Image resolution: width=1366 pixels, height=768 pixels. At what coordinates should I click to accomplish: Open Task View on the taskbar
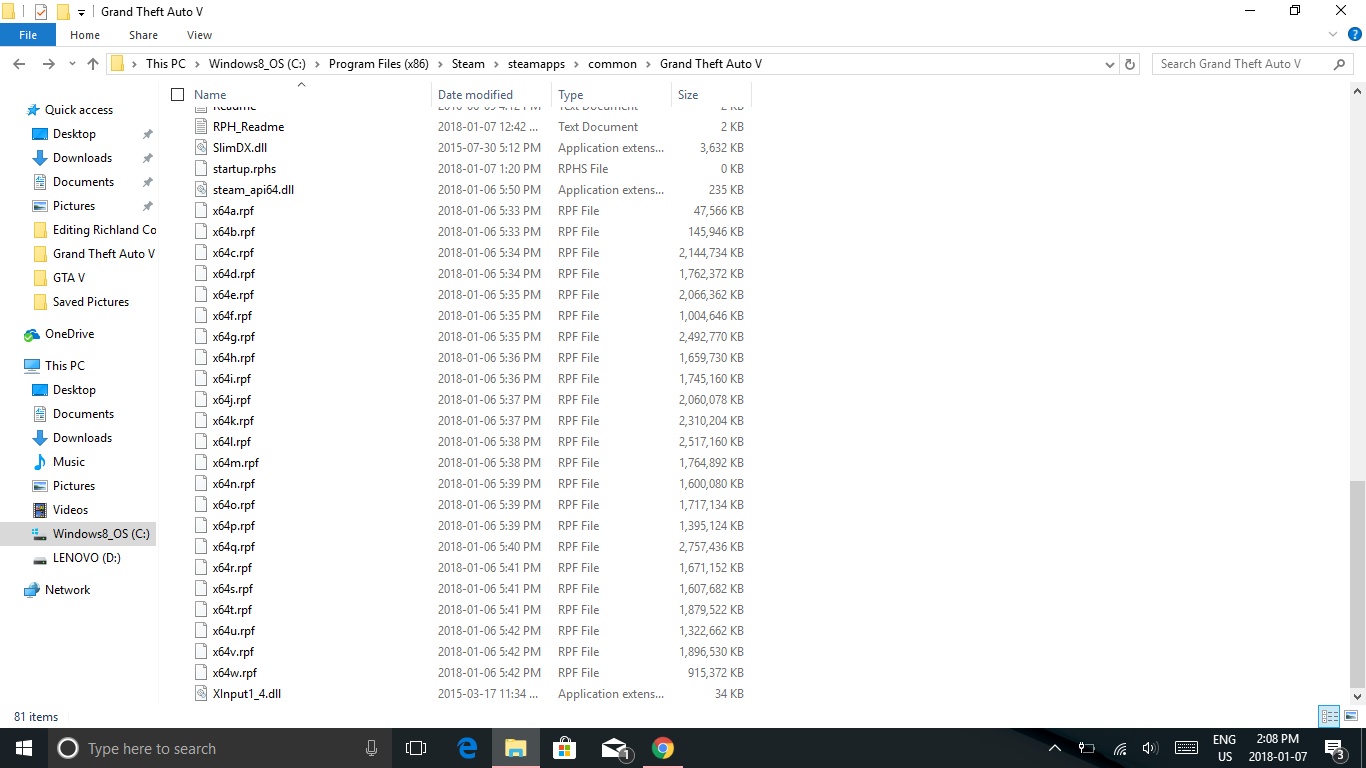point(416,748)
